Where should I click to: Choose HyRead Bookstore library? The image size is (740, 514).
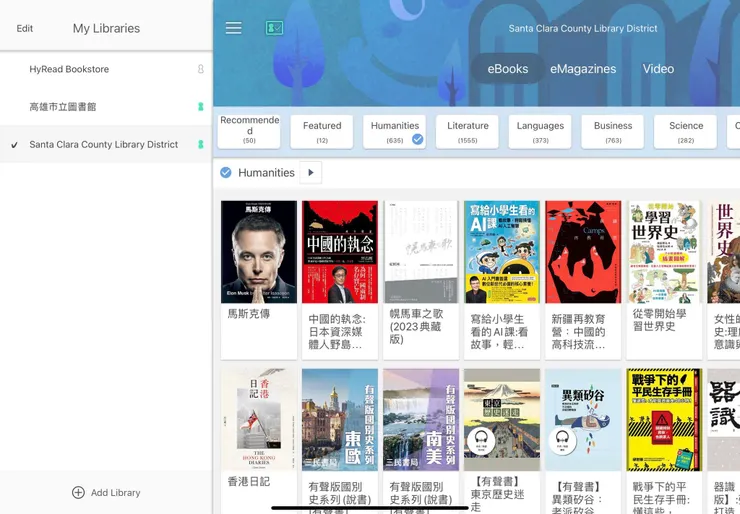106,69
